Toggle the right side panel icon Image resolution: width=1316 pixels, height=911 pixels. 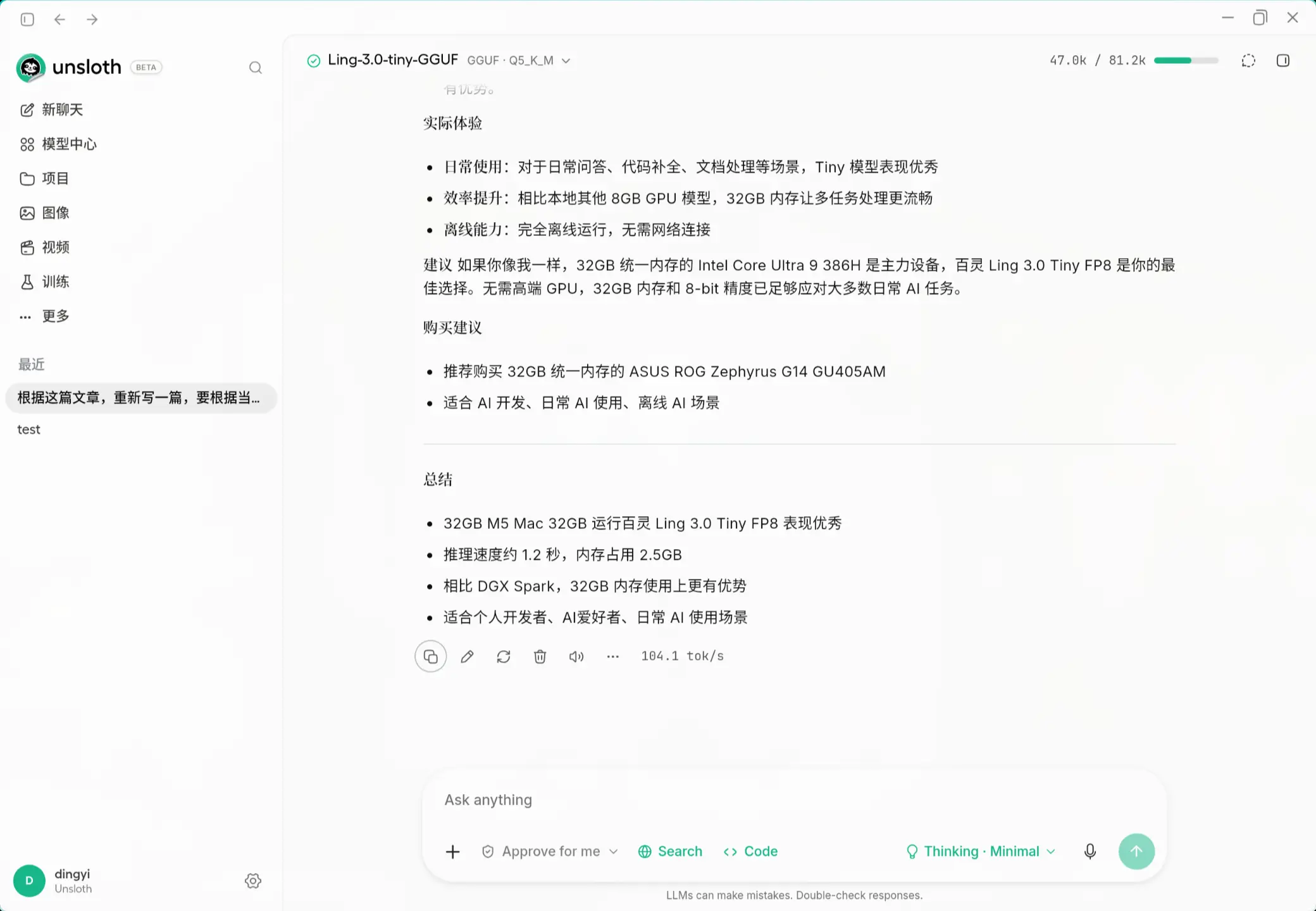(1283, 61)
